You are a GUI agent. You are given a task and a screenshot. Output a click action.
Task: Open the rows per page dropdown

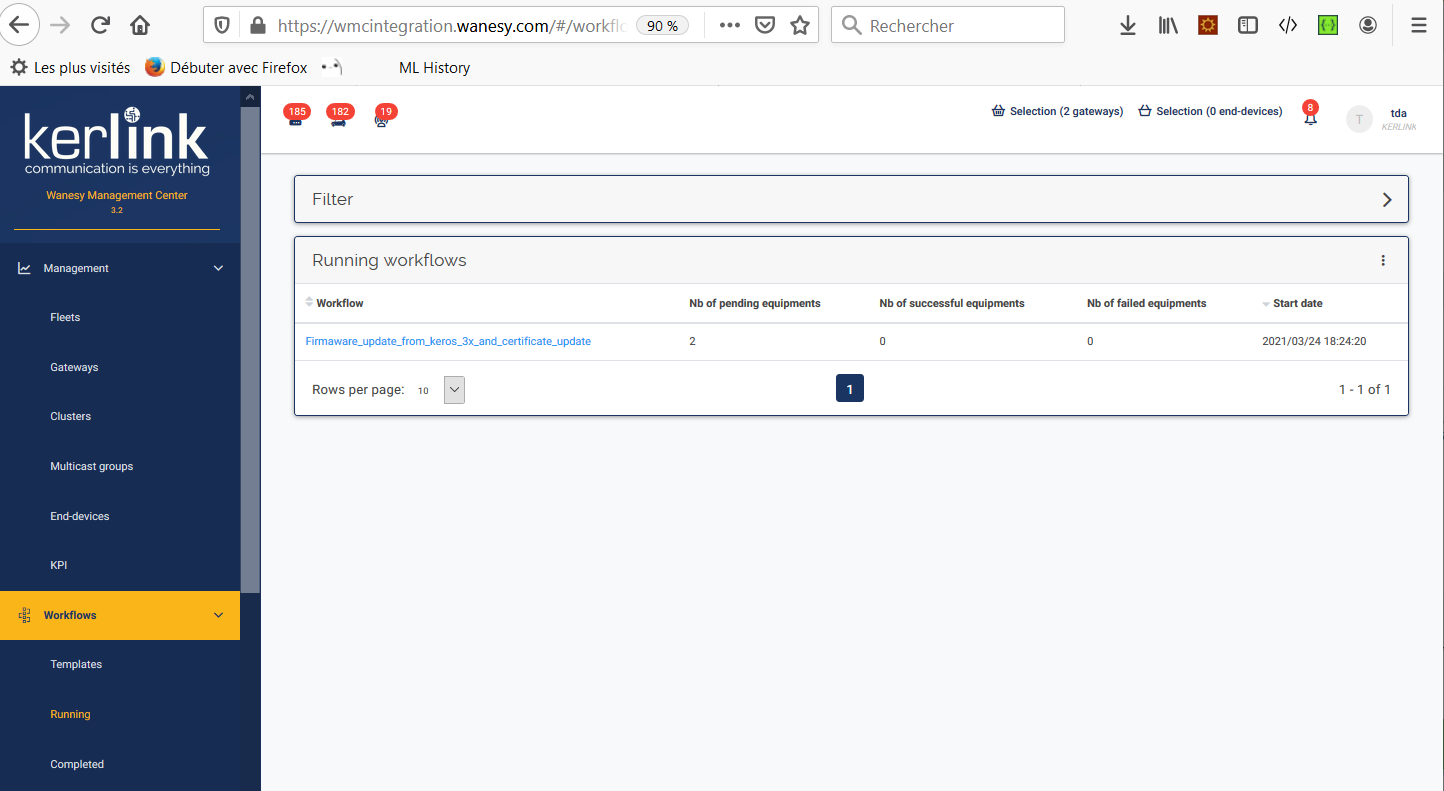coord(454,389)
